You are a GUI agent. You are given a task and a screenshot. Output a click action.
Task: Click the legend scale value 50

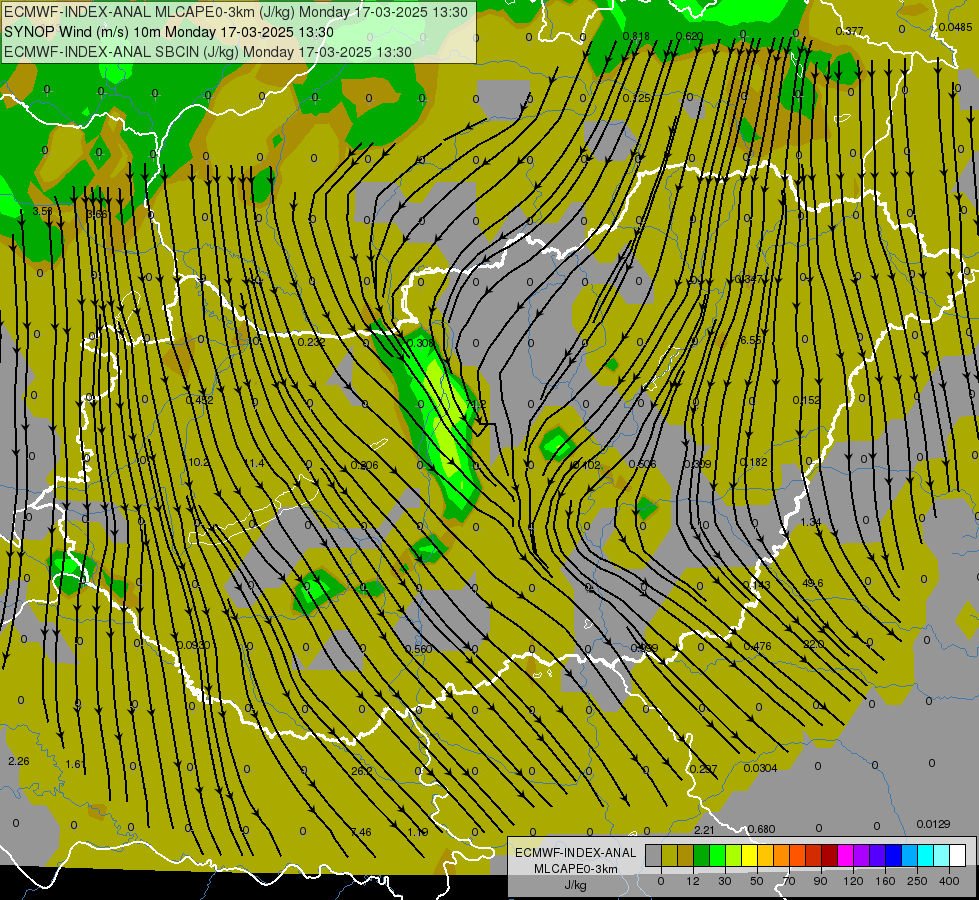[757, 881]
